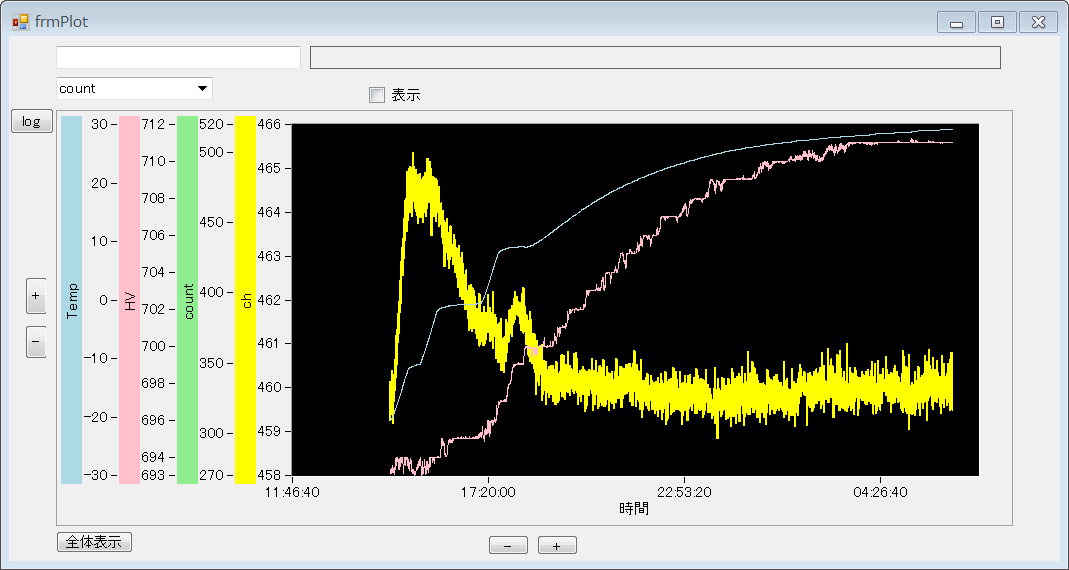The width and height of the screenshot is (1069, 570).
Task: Click the -30 value on Temp axis
Action: coord(95,475)
